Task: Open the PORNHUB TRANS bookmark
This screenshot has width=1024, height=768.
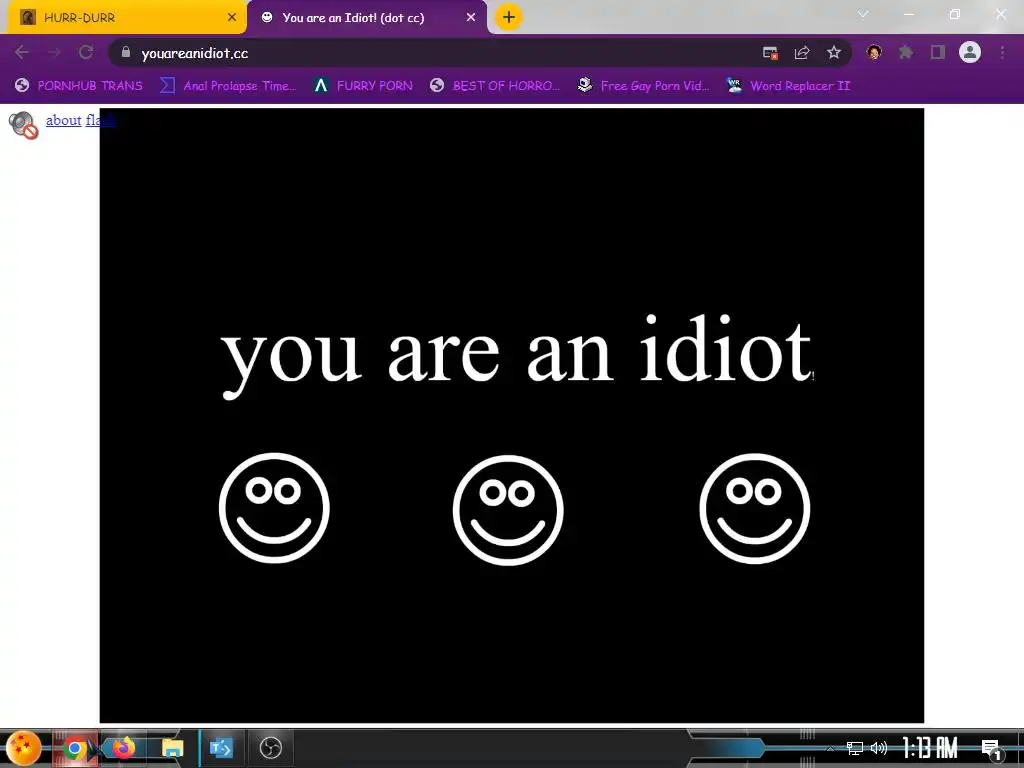Action: tap(79, 86)
